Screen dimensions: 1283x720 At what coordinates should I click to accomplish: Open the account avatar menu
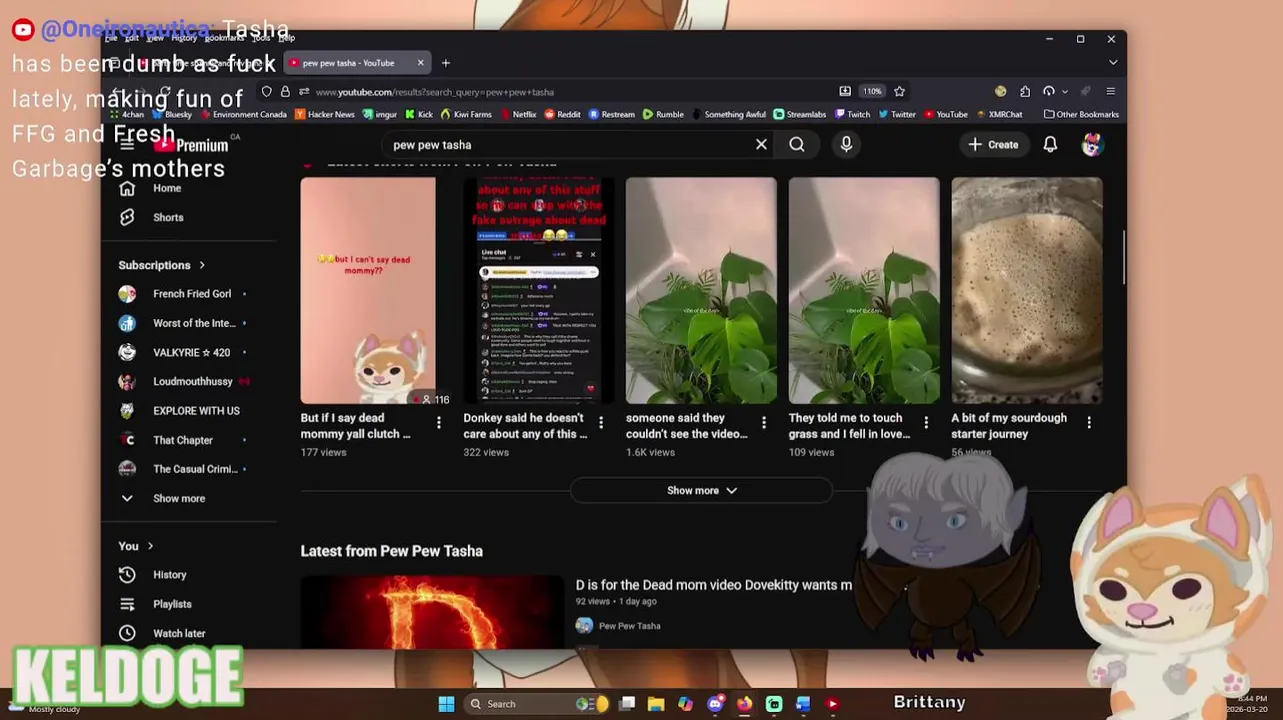tap(1092, 144)
